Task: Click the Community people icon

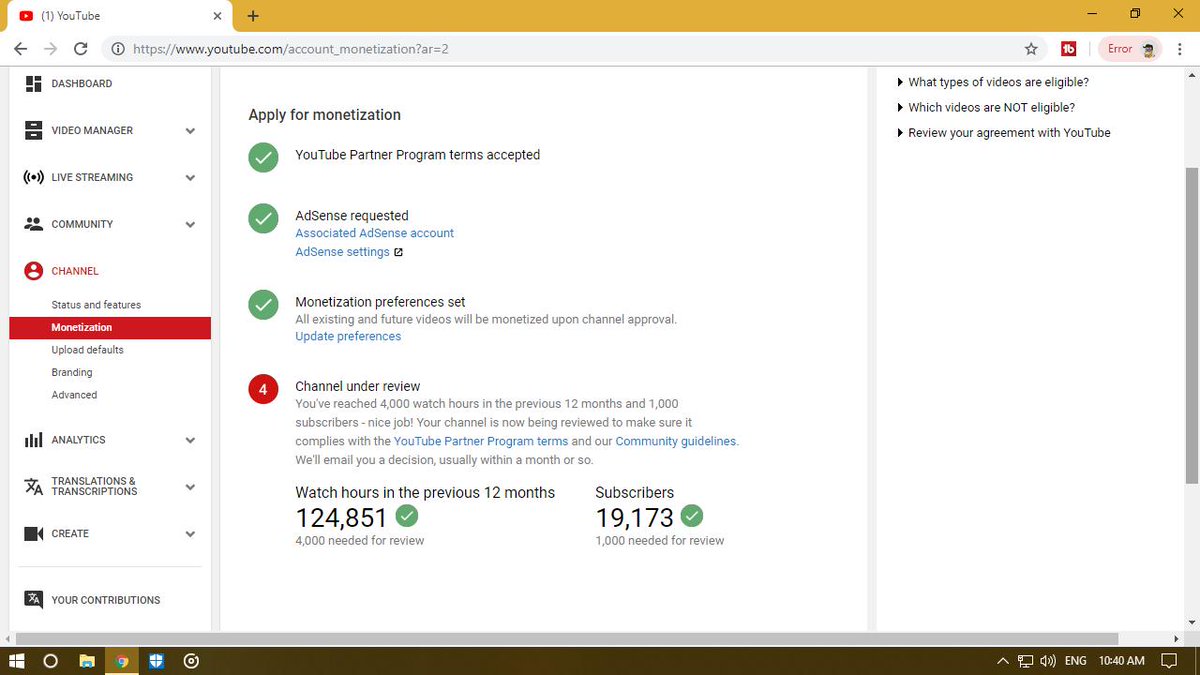Action: click(34, 224)
